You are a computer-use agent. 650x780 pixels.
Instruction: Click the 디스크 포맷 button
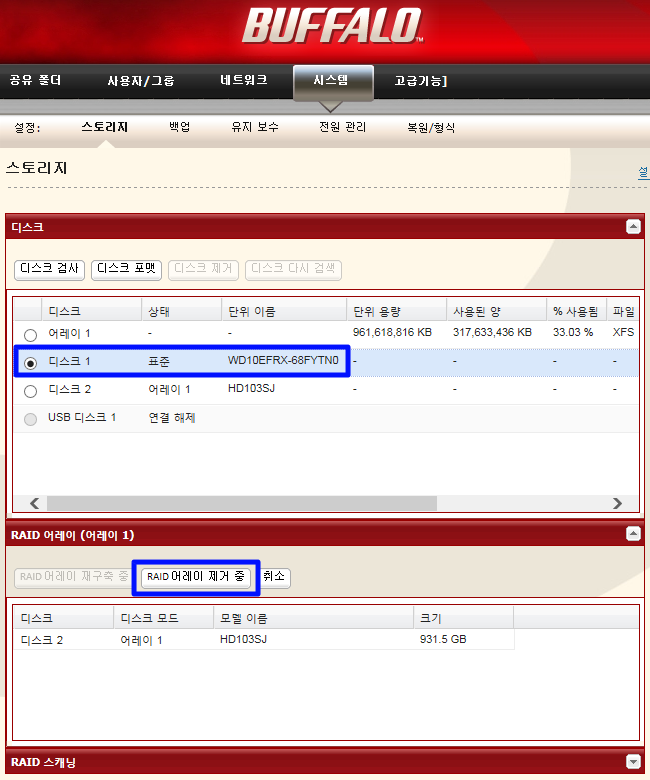[126, 270]
